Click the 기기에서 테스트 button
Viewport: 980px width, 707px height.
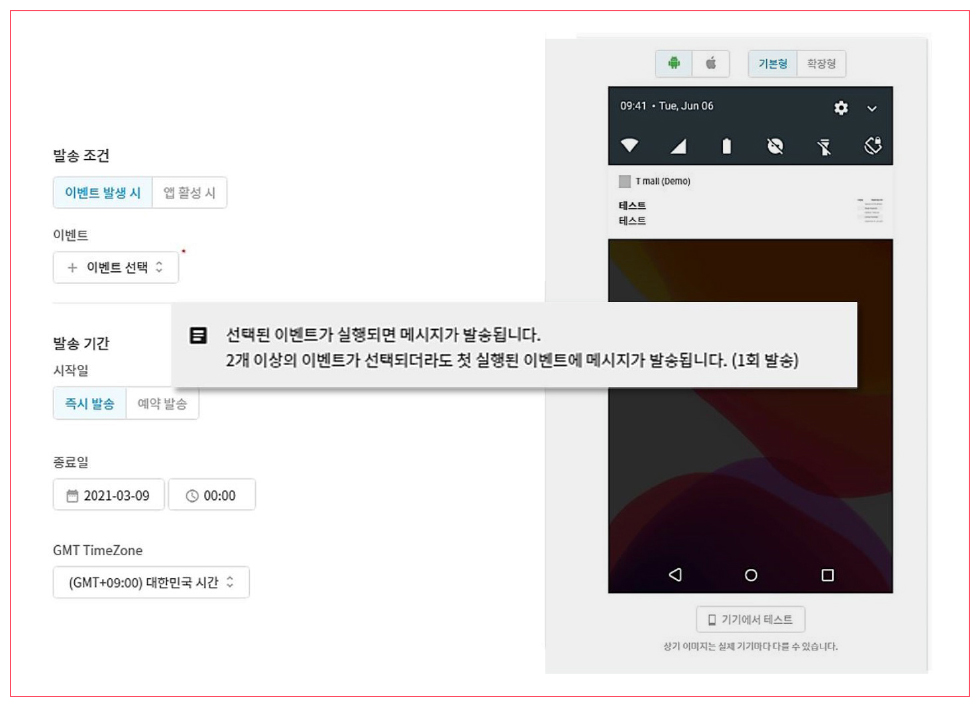coord(751,619)
